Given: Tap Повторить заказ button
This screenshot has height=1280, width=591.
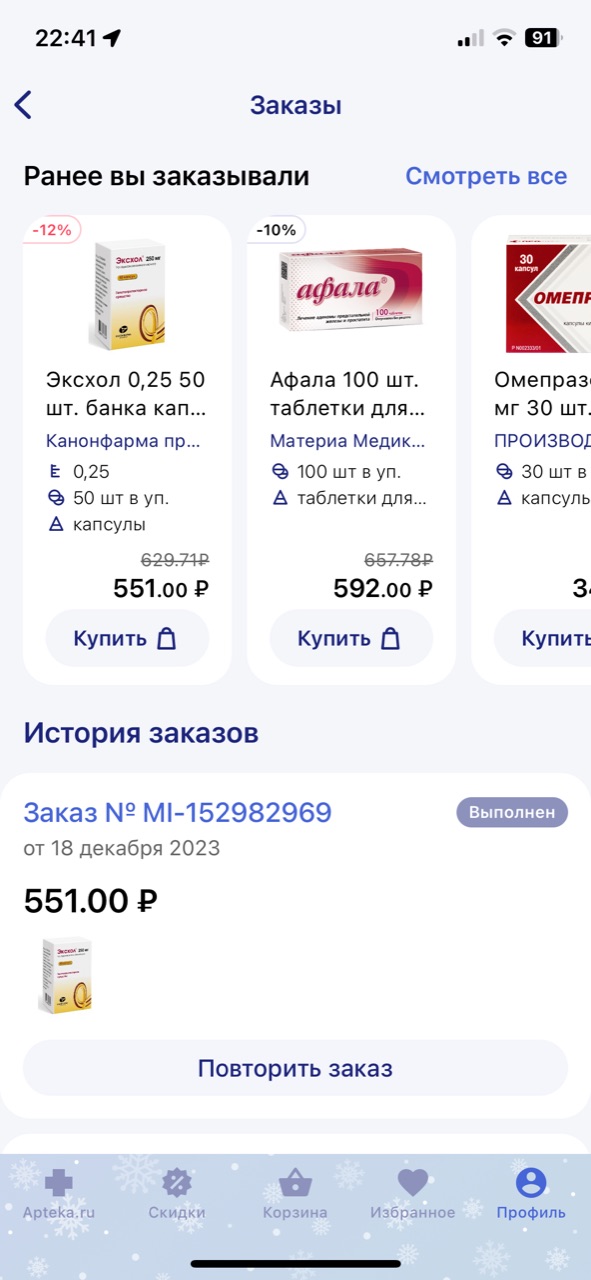Looking at the screenshot, I should coord(295,1068).
